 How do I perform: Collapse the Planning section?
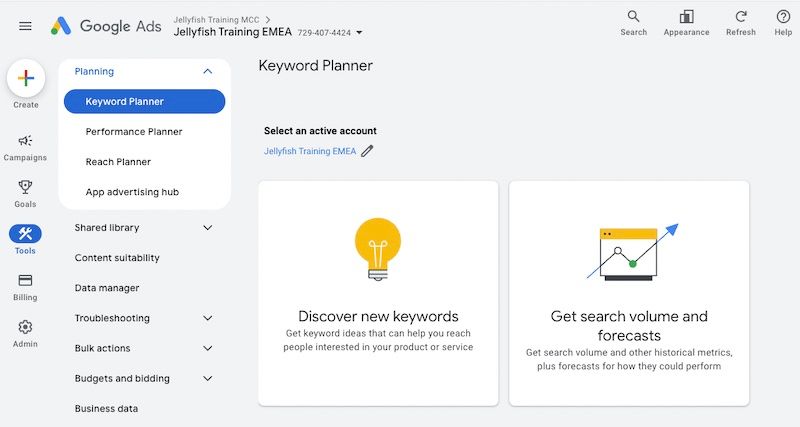tap(207, 72)
